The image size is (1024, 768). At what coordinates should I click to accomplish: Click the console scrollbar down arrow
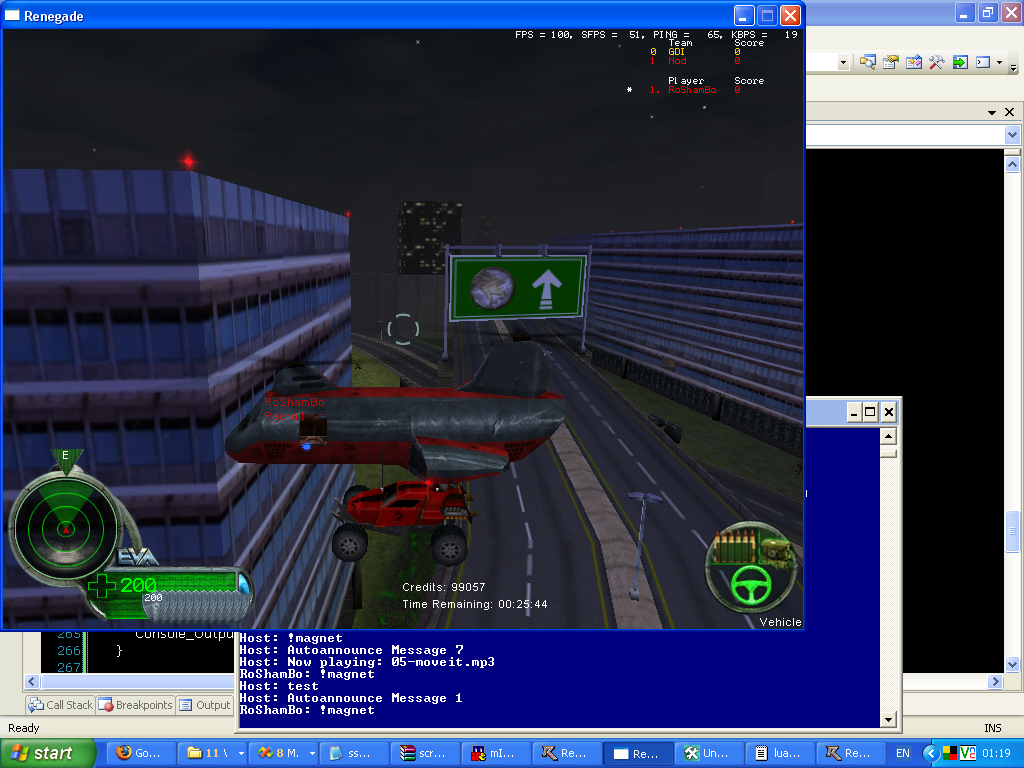click(x=888, y=719)
